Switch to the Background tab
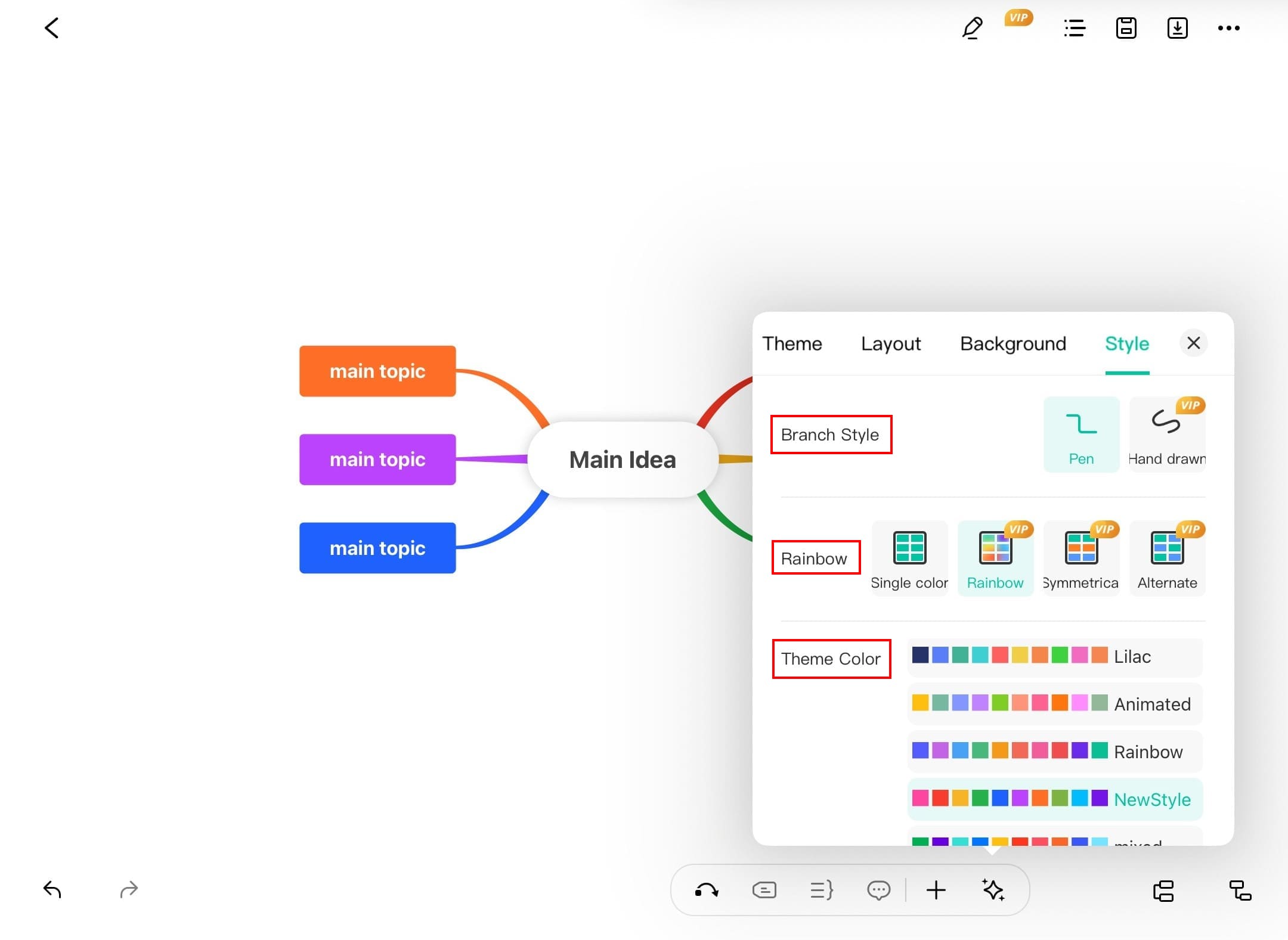This screenshot has width=1288, height=940. tap(1013, 344)
